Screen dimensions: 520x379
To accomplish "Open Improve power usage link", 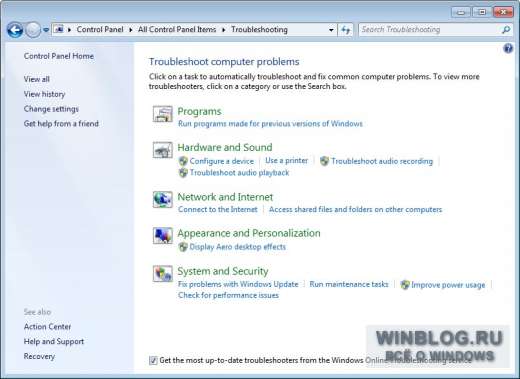I will tap(448, 285).
